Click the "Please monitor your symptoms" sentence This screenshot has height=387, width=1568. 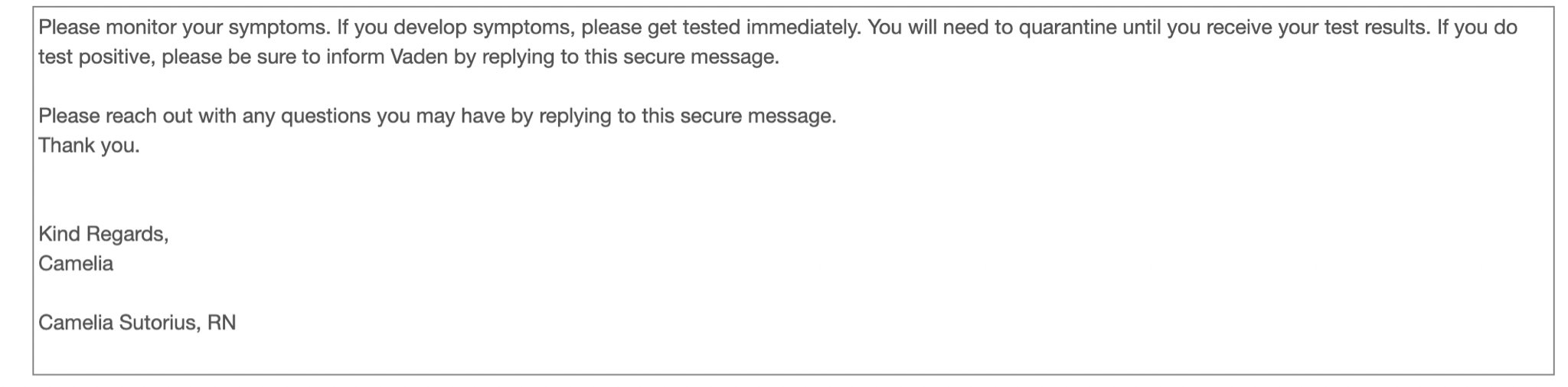point(184,28)
